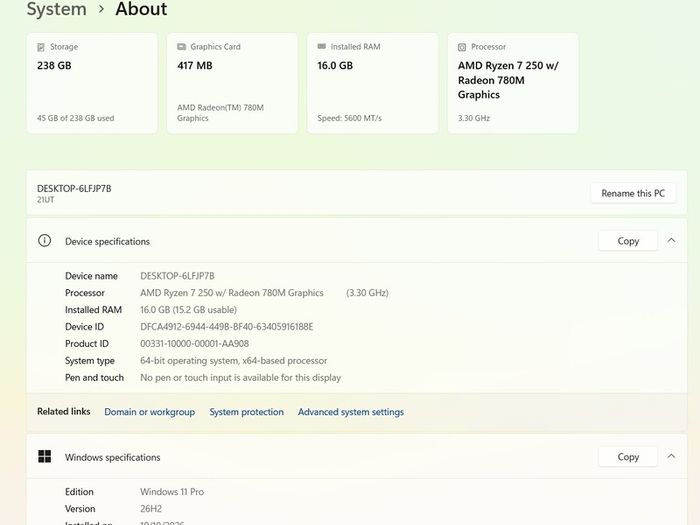Click the Installed RAM icon
This screenshot has height=525, width=700.
coord(321,46)
